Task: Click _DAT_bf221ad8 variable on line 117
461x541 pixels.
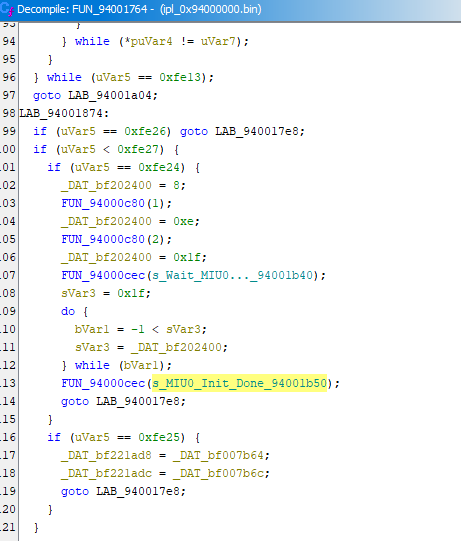Action: pos(106,455)
